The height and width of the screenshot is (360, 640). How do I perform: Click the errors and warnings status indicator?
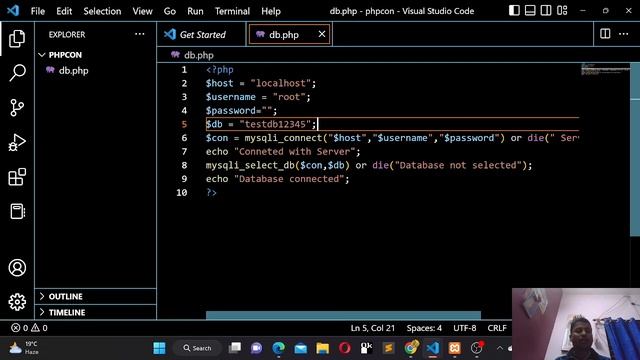(x=29, y=328)
